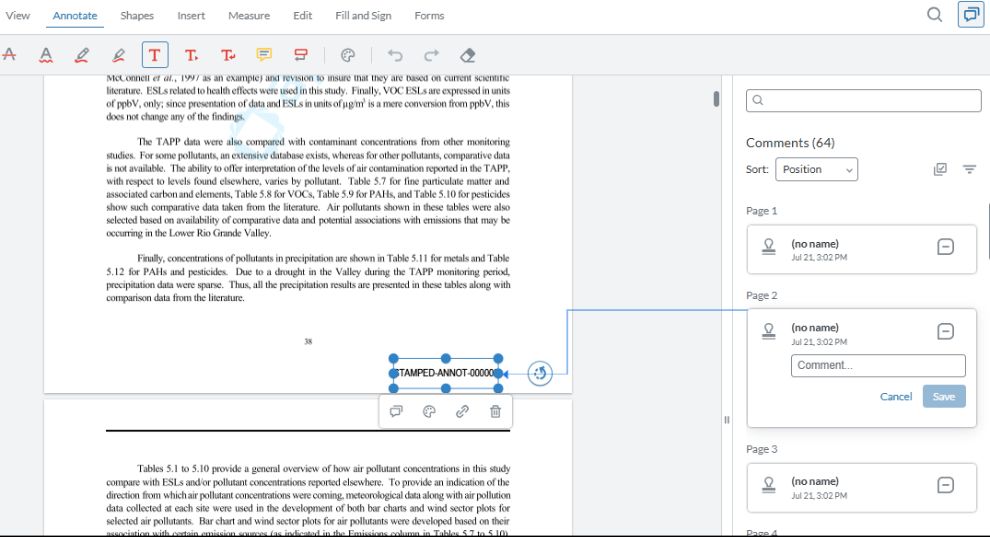This screenshot has width=990, height=537.
Task: Cancel the comment edit
Action: 896,396
